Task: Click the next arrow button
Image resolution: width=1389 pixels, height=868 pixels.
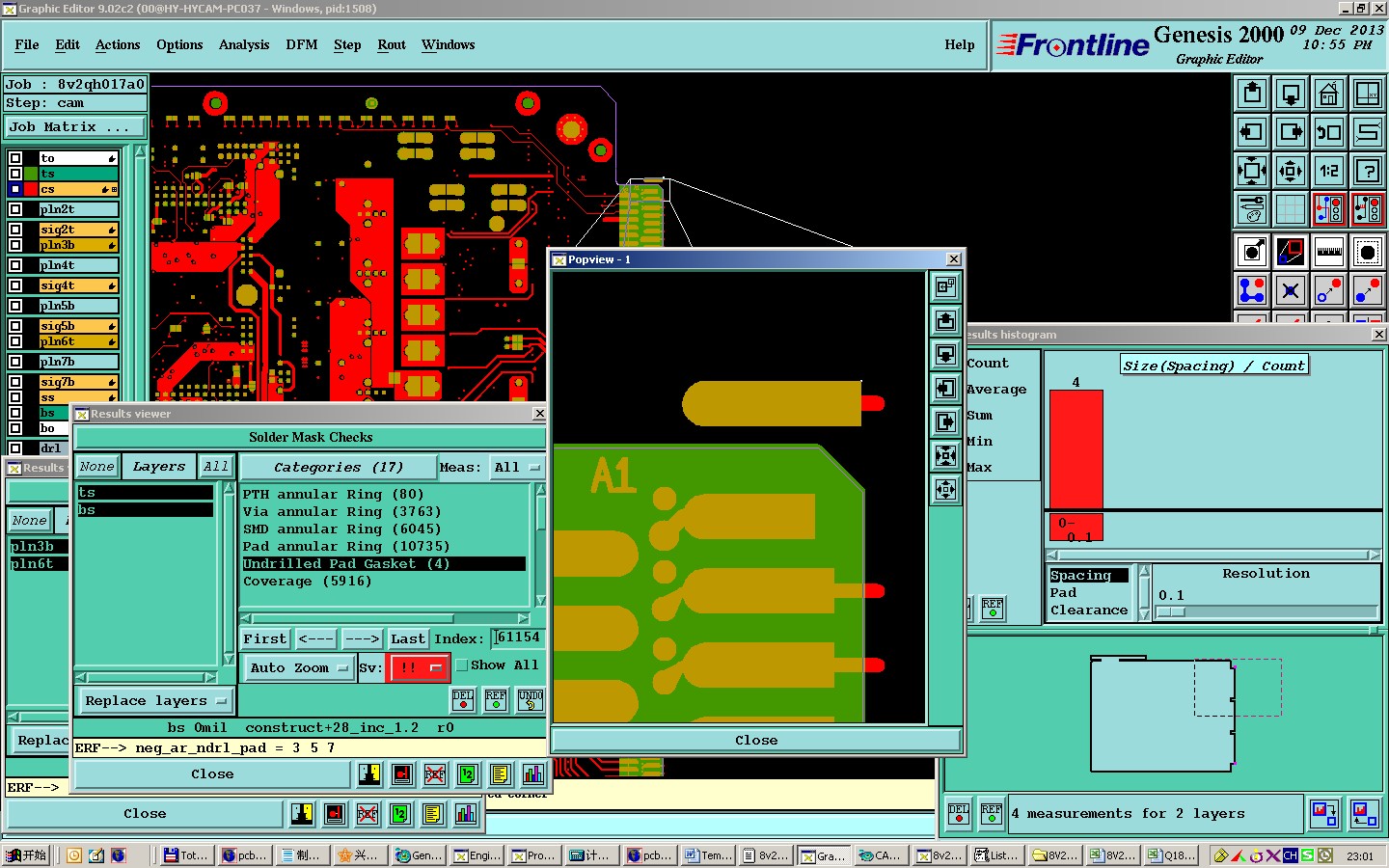Action: click(362, 639)
